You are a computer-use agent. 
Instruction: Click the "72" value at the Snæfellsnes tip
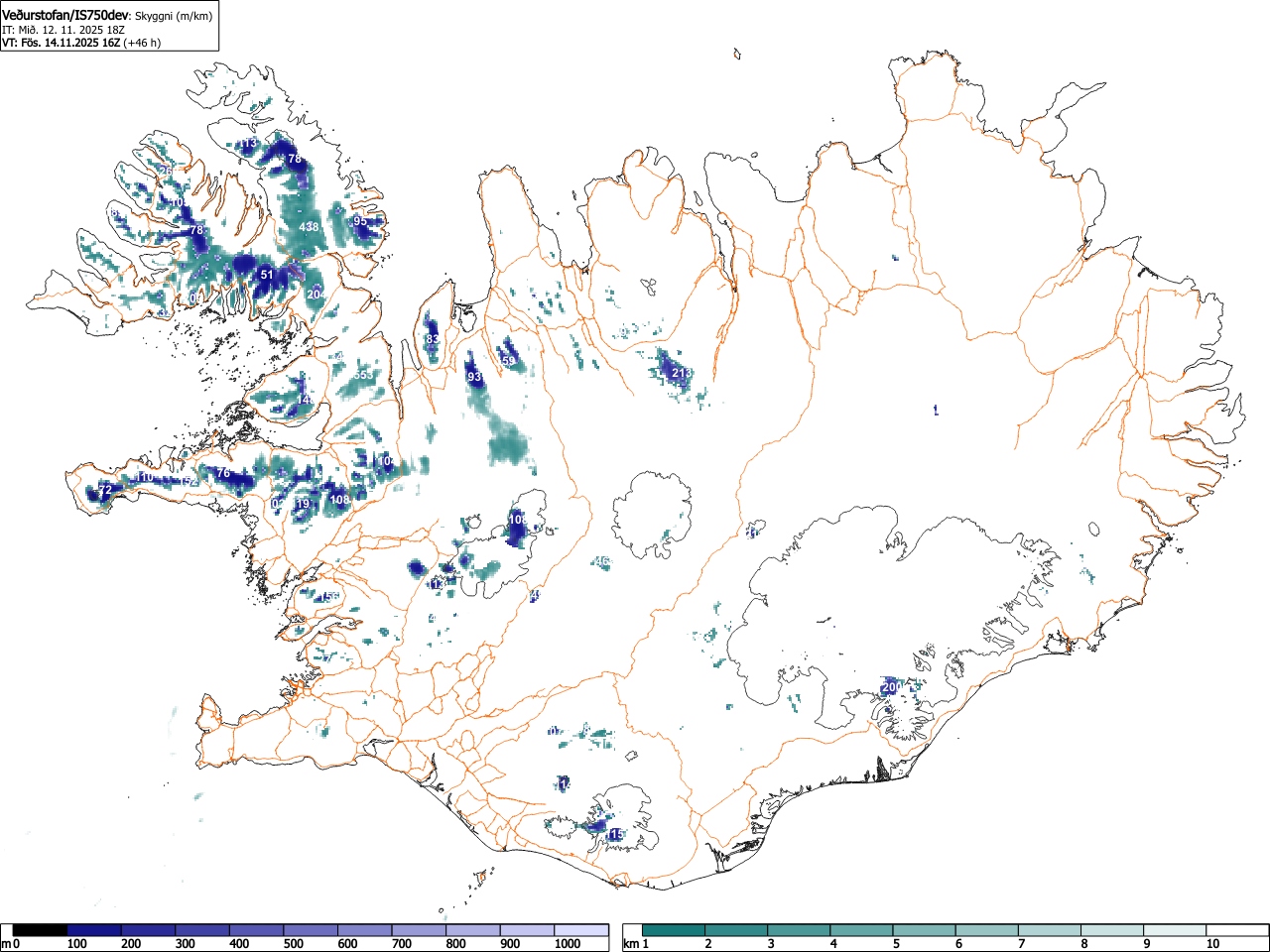coord(105,490)
